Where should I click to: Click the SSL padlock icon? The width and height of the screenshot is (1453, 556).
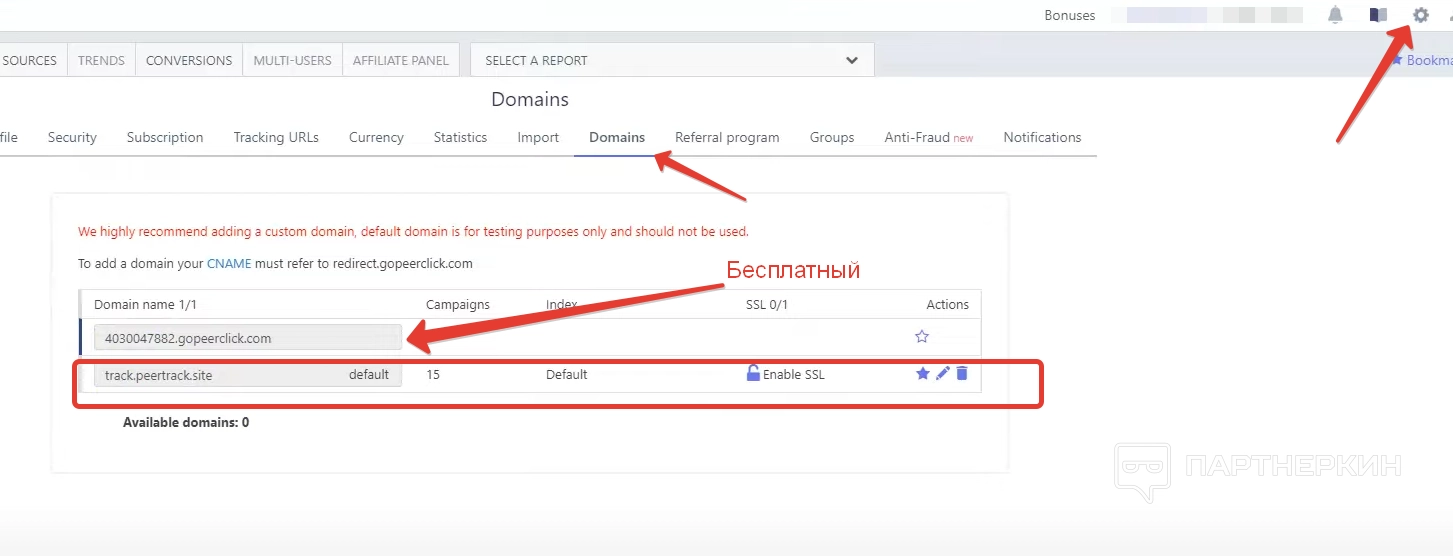click(x=753, y=373)
